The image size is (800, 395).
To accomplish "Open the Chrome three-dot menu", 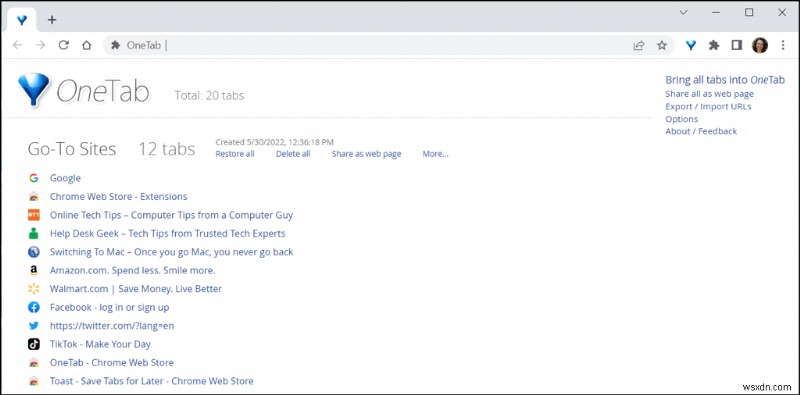I will [783, 45].
